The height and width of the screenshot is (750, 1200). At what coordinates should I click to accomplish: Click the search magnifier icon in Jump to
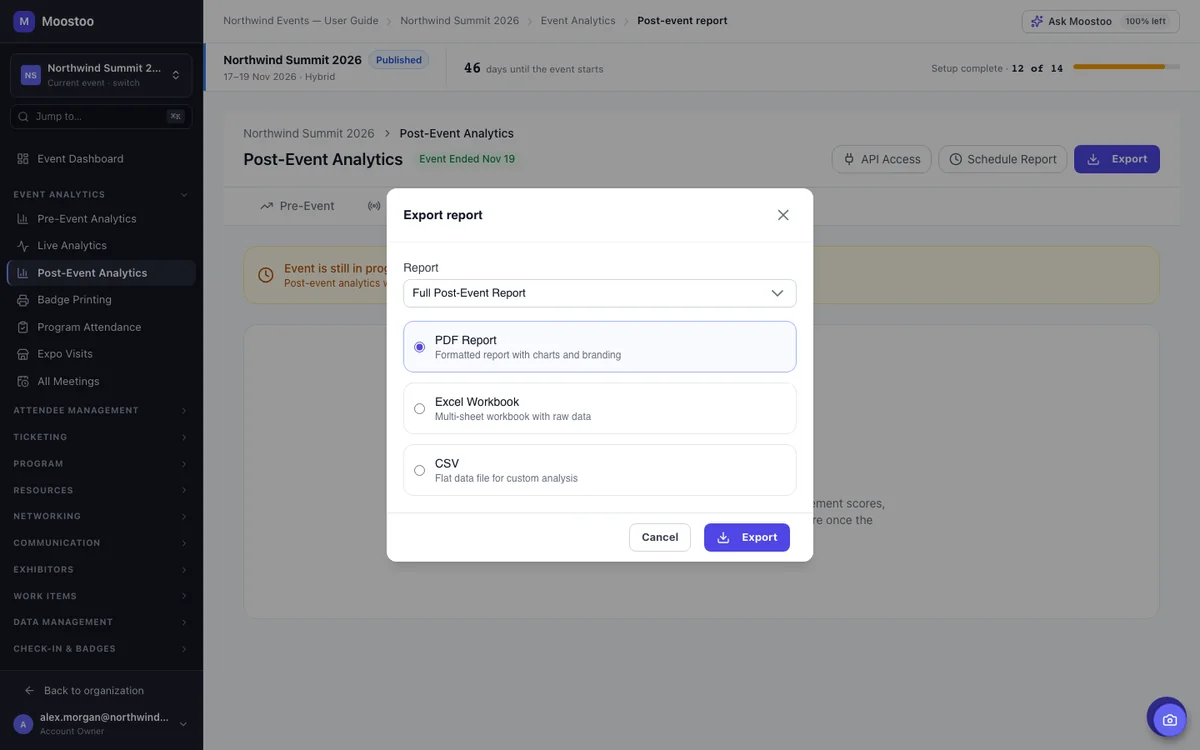point(24,116)
